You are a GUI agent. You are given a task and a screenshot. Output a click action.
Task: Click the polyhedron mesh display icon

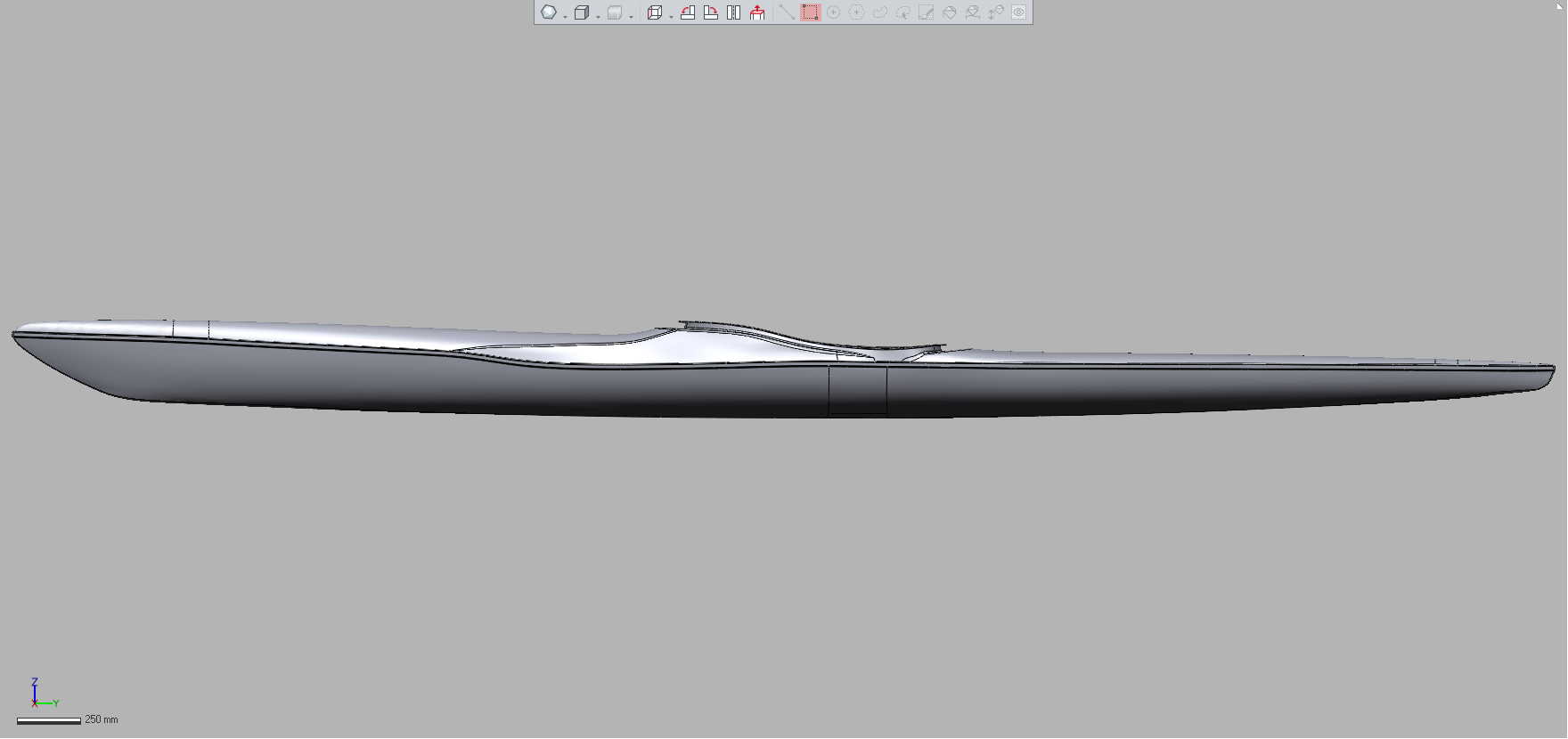coord(549,12)
